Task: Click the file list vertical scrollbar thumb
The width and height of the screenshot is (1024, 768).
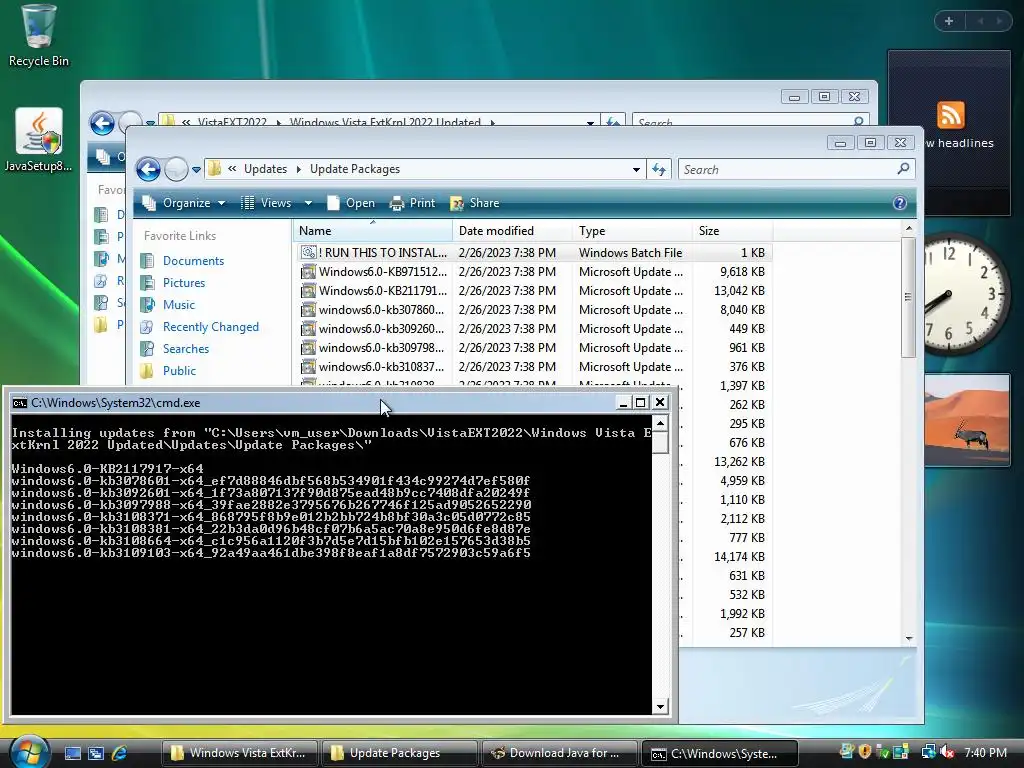Action: [908, 297]
